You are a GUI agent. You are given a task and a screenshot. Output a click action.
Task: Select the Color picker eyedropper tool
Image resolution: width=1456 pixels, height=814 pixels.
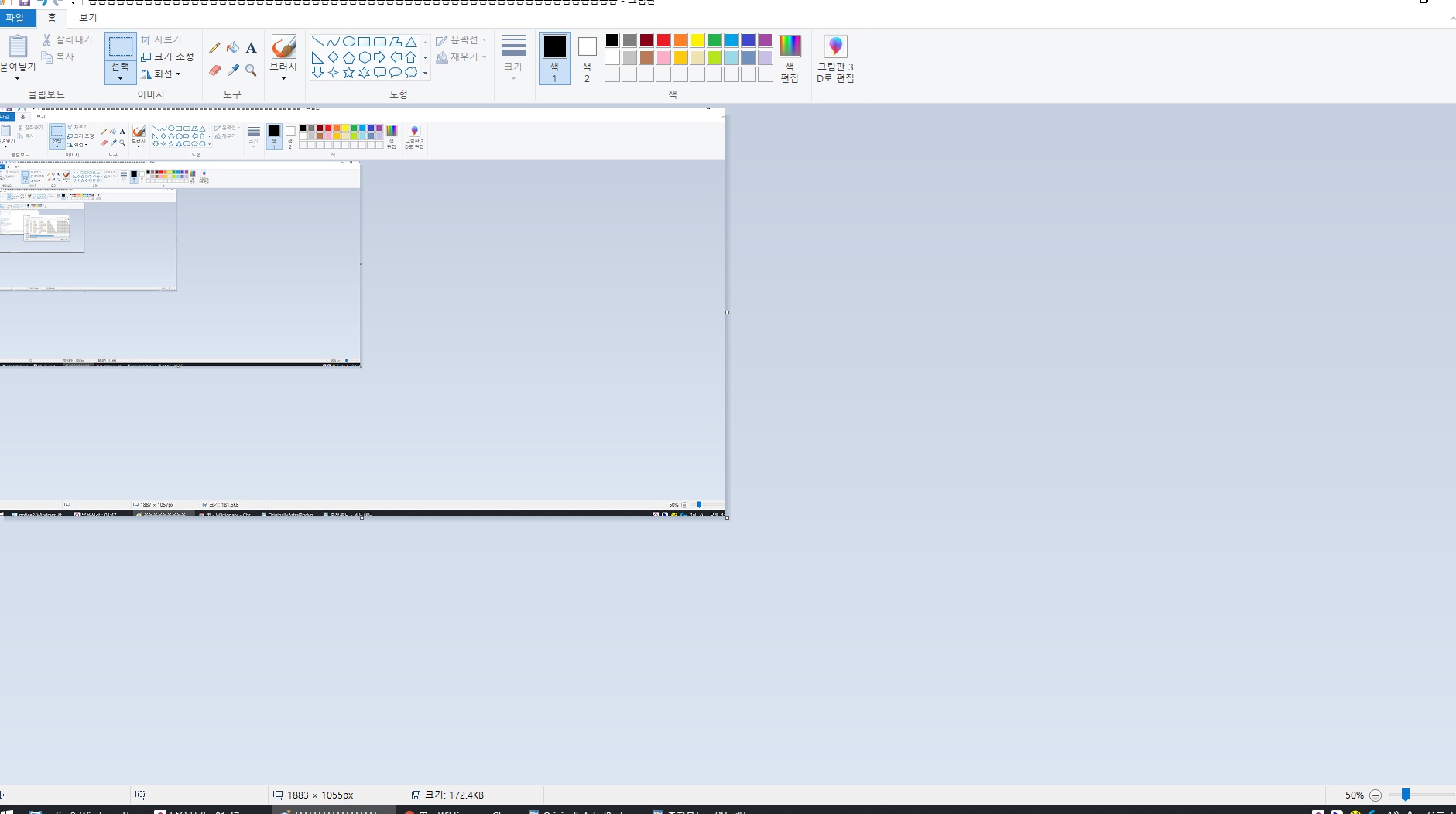pos(233,70)
